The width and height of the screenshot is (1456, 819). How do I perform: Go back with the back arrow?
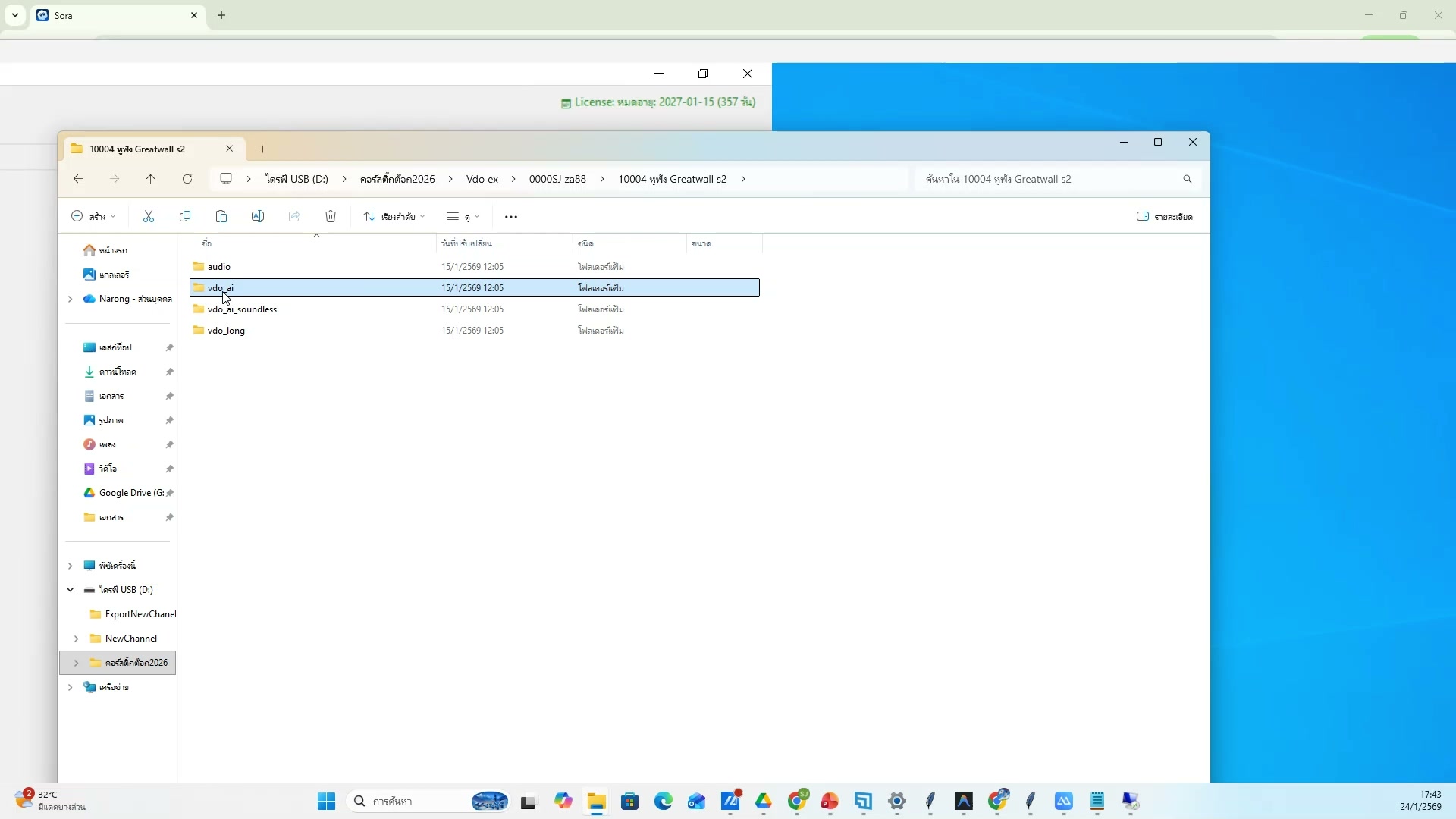click(77, 179)
